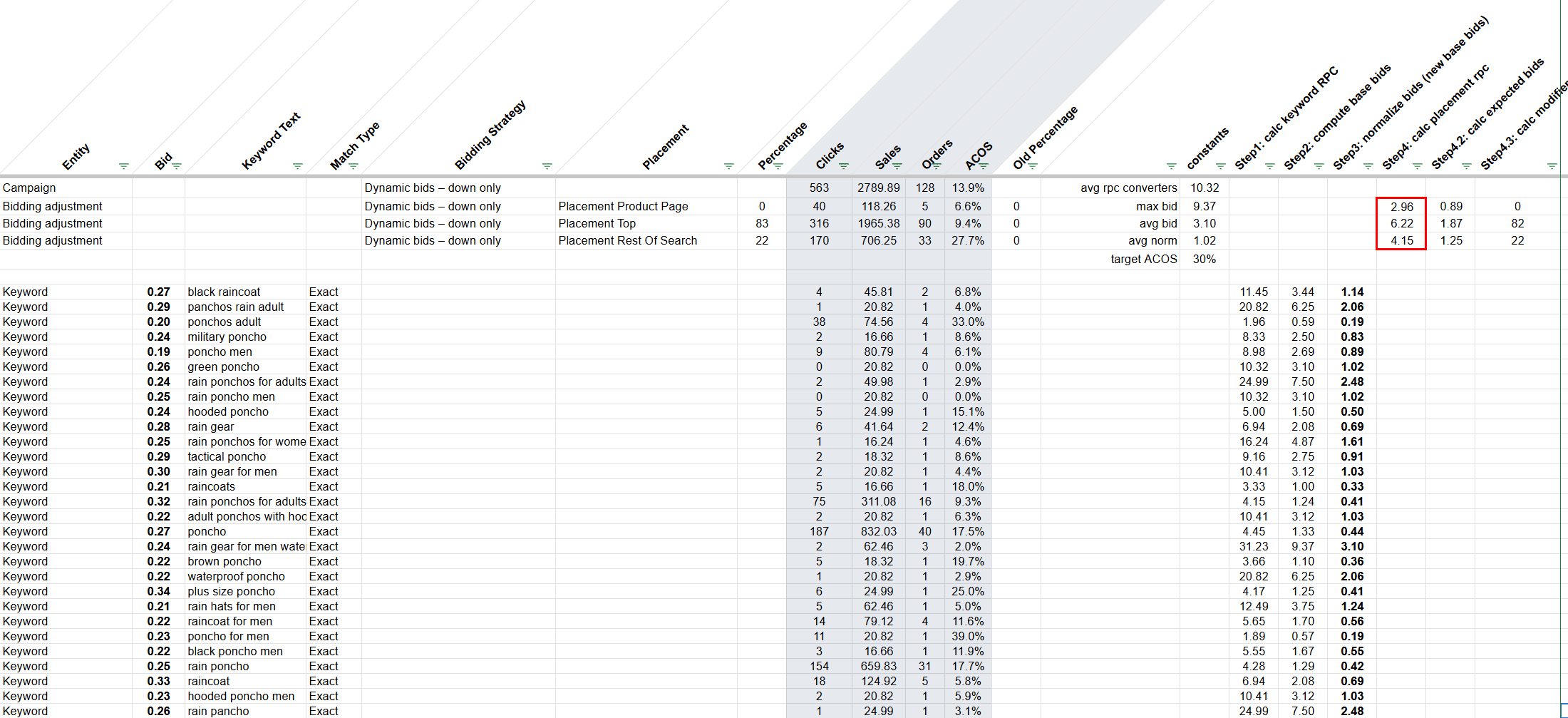Open the Bidding Strategy column filter
The height and width of the screenshot is (718, 1568).
(x=547, y=166)
